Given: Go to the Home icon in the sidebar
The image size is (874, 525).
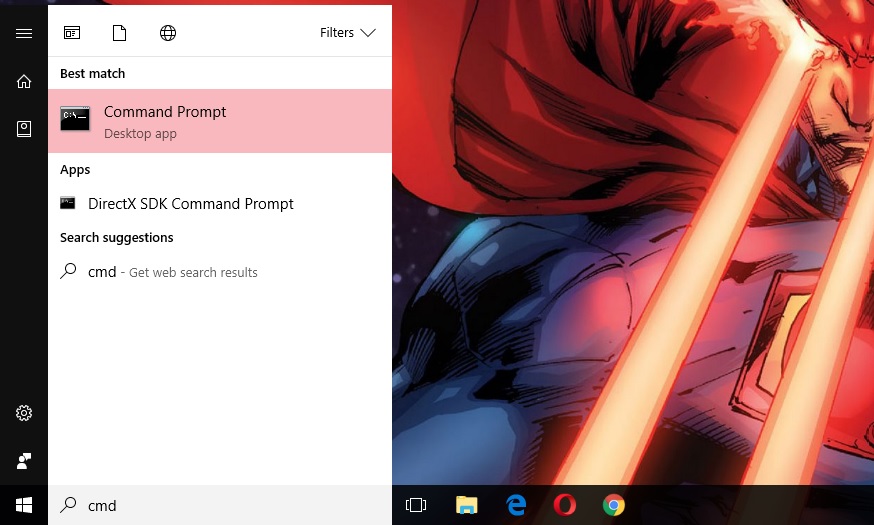Looking at the screenshot, I should (x=23, y=81).
